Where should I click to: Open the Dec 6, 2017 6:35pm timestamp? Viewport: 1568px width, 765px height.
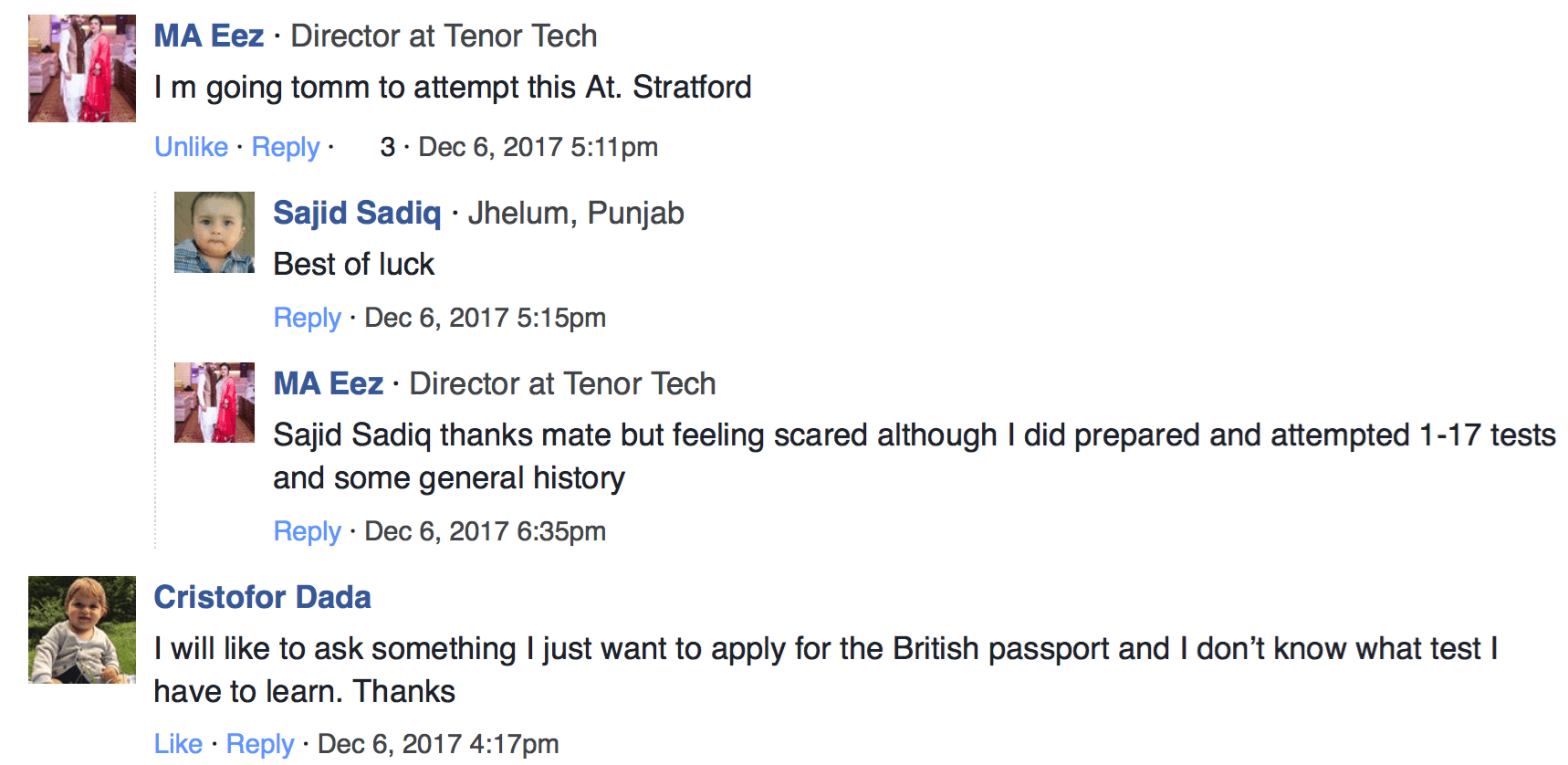click(485, 531)
